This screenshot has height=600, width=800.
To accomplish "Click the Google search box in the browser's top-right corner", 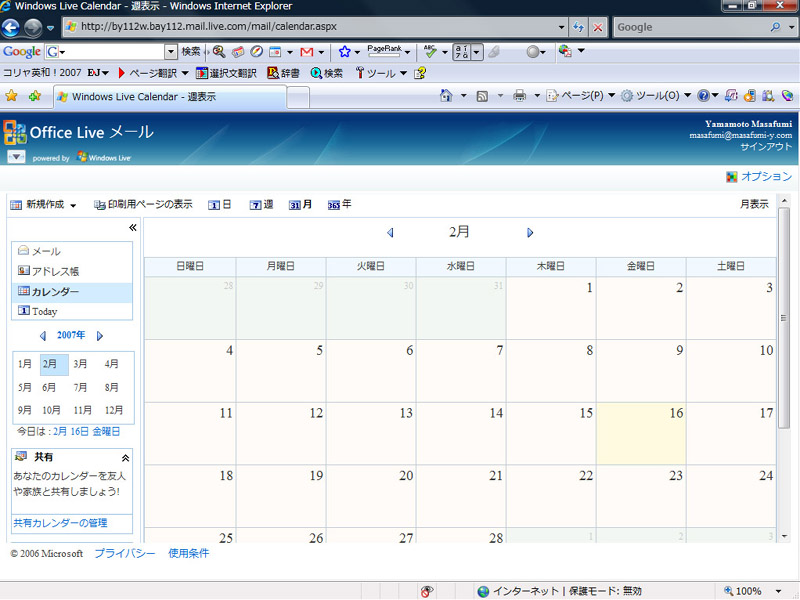I will click(691, 28).
